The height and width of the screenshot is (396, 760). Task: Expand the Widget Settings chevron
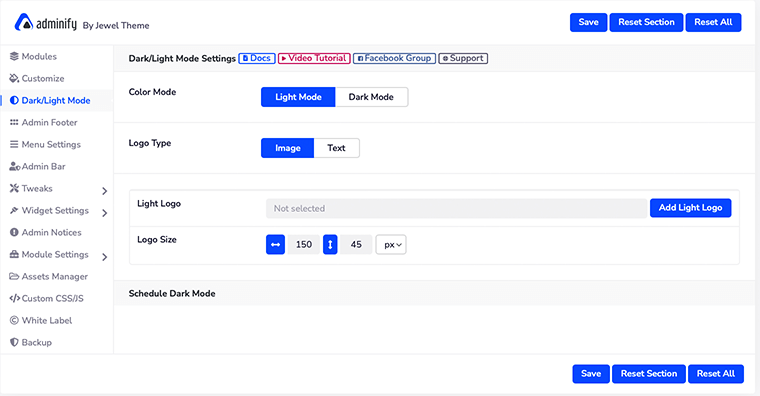[x=105, y=213]
